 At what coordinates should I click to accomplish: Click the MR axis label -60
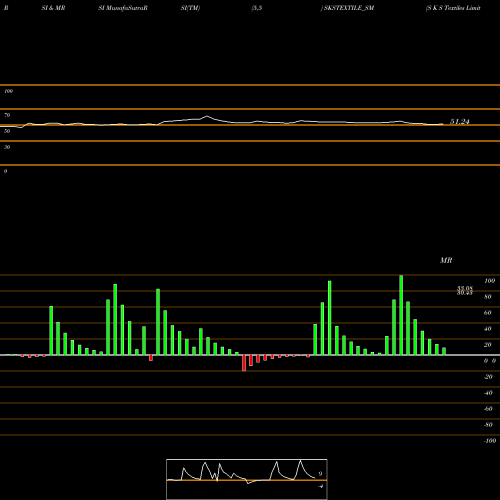488,409
